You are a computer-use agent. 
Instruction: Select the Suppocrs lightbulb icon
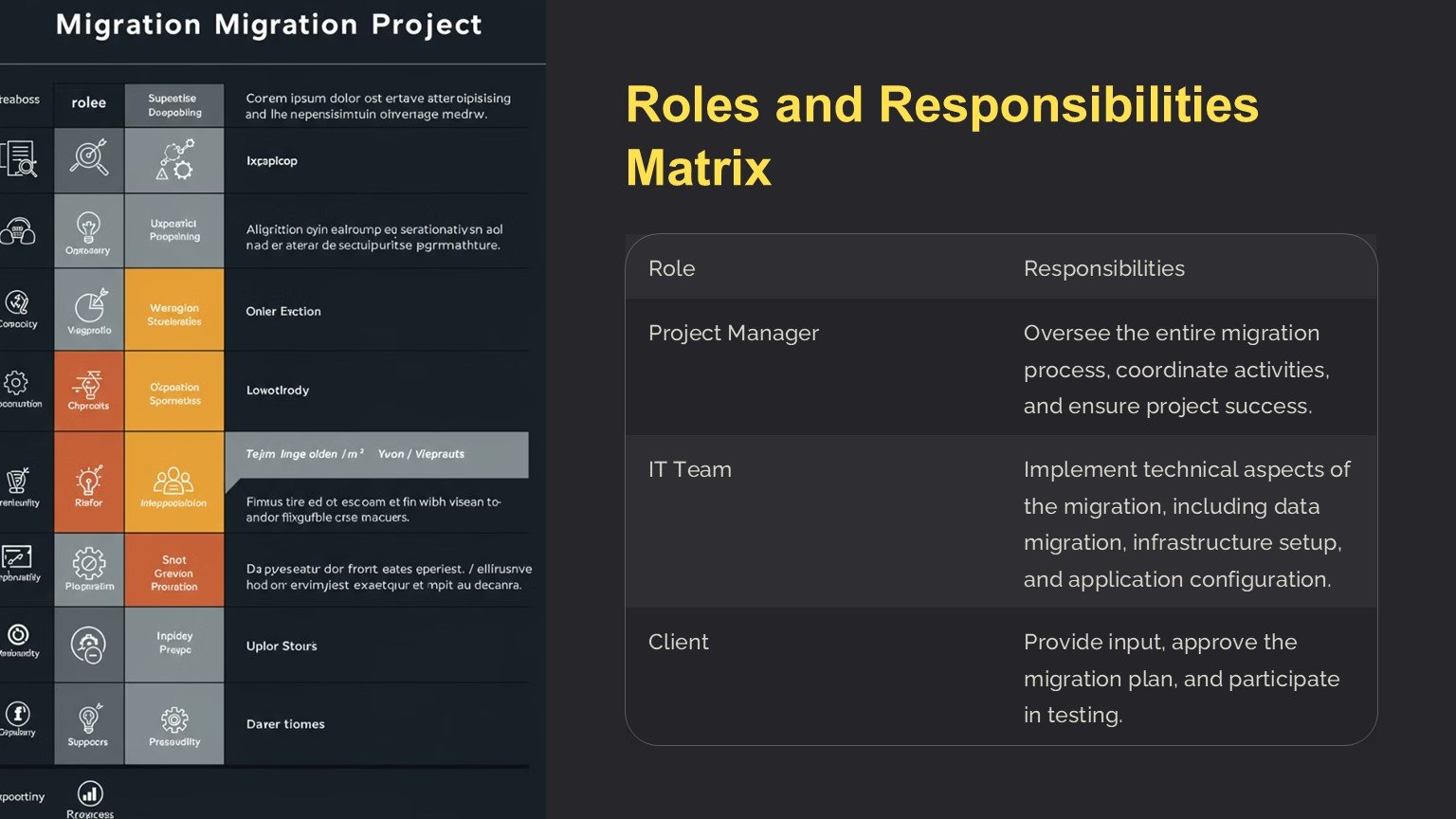point(88,719)
